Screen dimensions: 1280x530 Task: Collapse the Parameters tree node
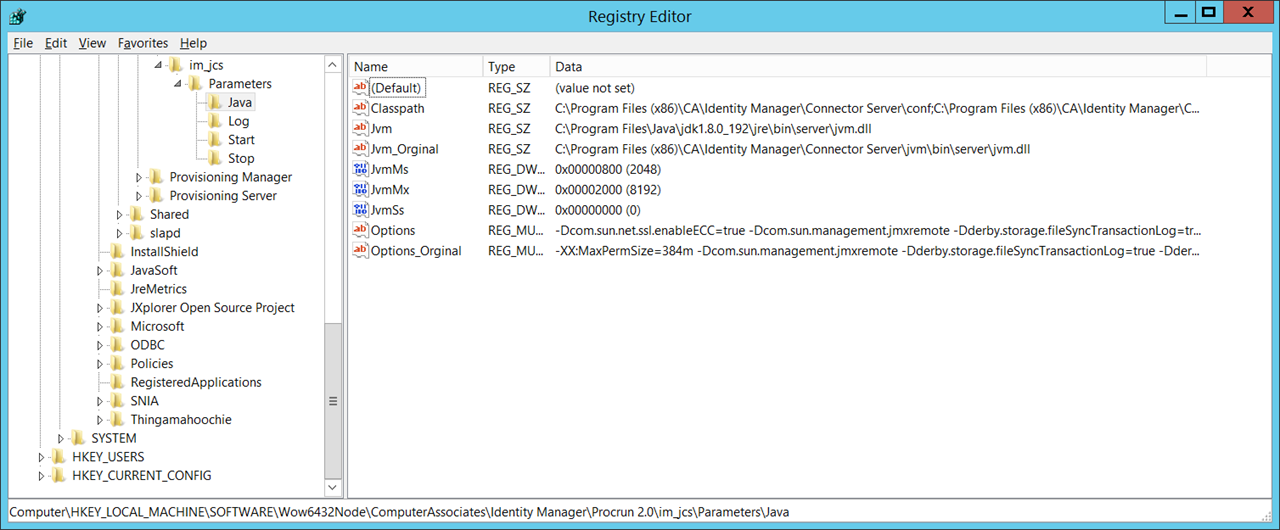click(178, 84)
